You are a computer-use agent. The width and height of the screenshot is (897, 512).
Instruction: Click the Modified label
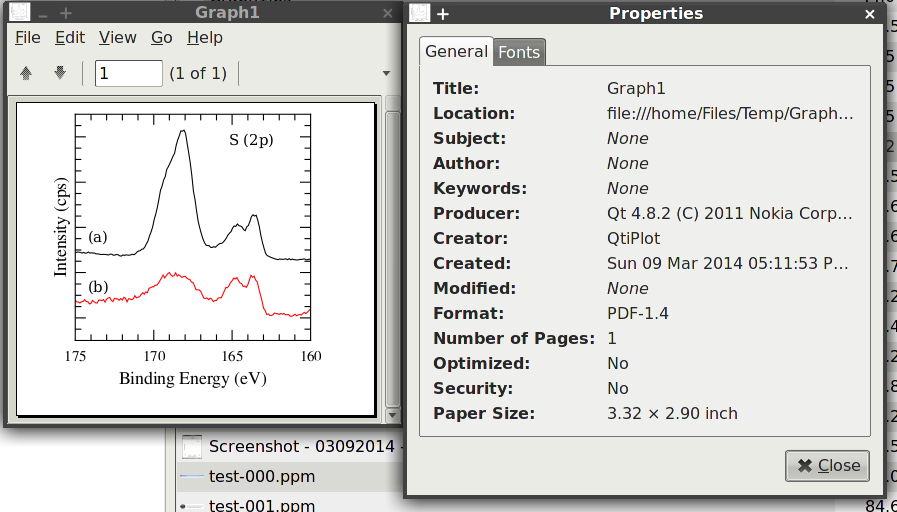coord(474,288)
